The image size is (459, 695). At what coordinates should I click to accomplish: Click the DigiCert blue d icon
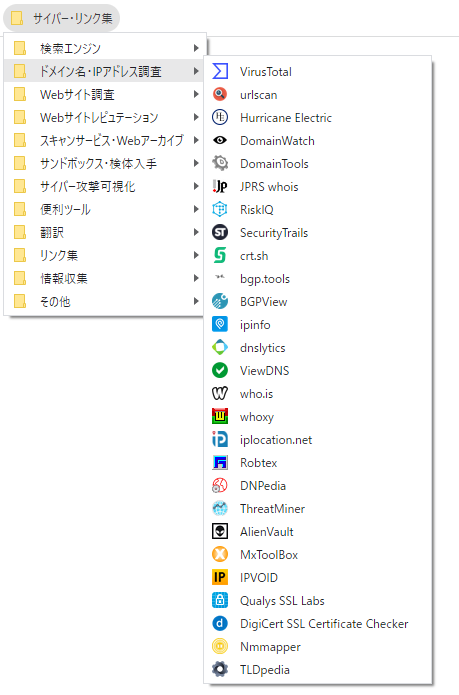pyautogui.click(x=220, y=624)
